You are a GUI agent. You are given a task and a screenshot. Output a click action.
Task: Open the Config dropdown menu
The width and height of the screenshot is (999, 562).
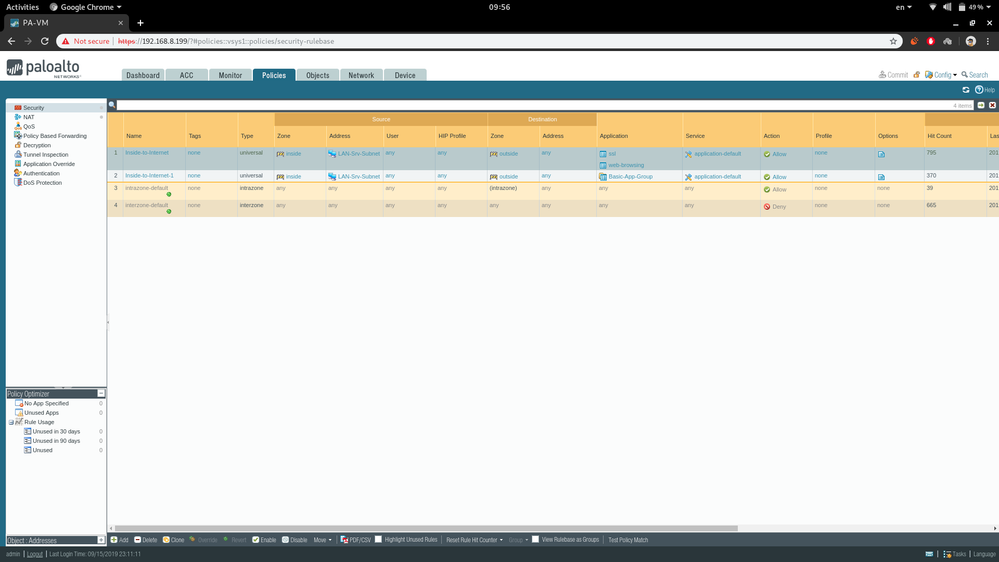point(941,75)
